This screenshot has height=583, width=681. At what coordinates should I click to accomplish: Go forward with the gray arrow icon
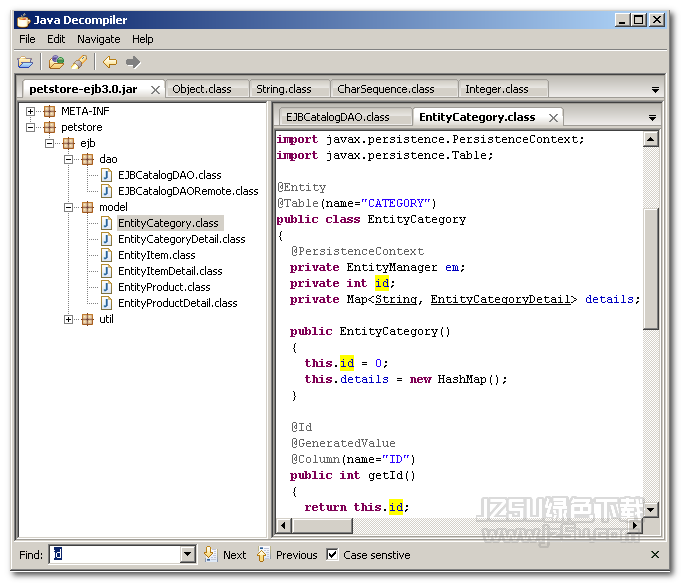pyautogui.click(x=133, y=62)
